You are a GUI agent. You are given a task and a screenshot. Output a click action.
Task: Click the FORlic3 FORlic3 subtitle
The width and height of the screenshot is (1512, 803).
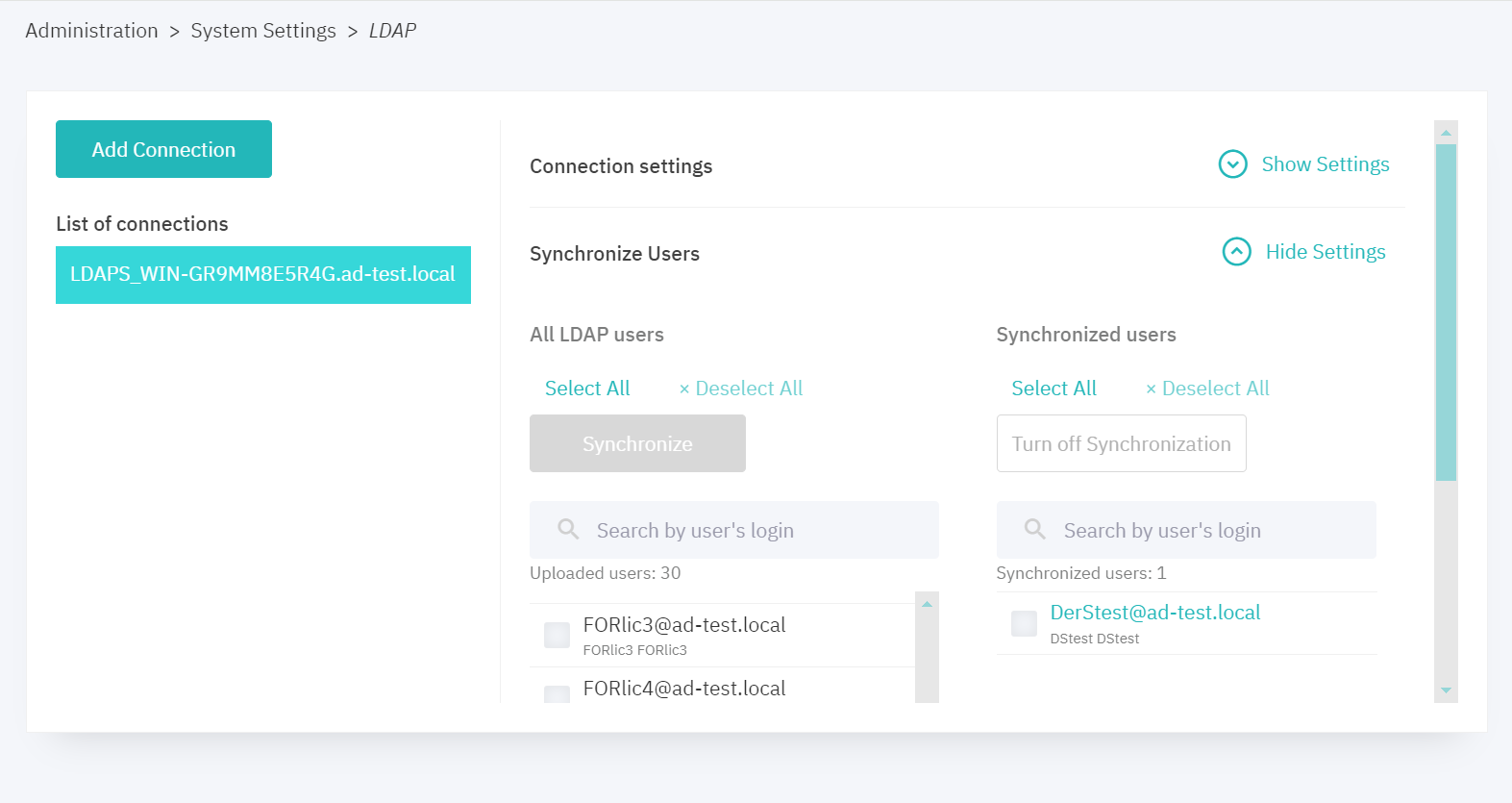coord(635,650)
